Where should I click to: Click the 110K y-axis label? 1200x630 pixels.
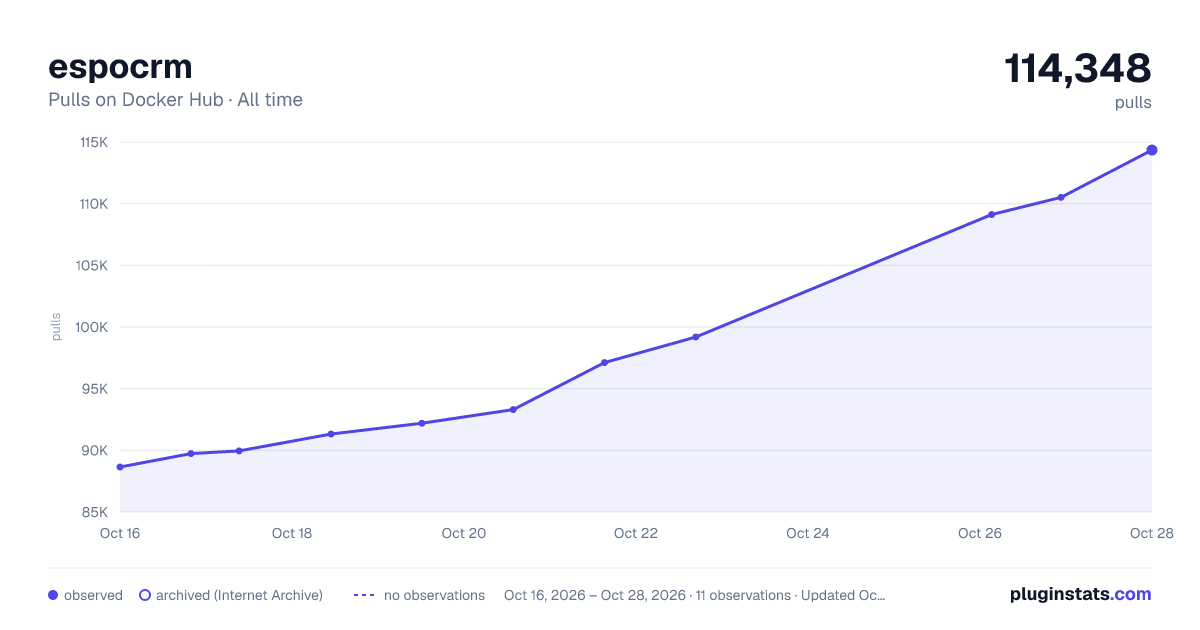94,204
